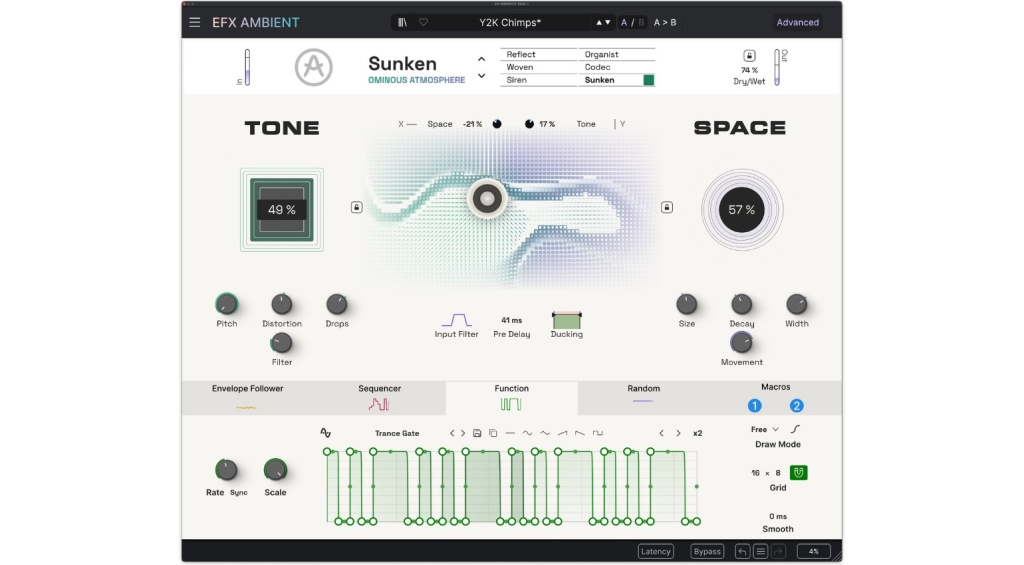Toggle Rate Sync mode
The image size is (1024, 565).
[238, 492]
